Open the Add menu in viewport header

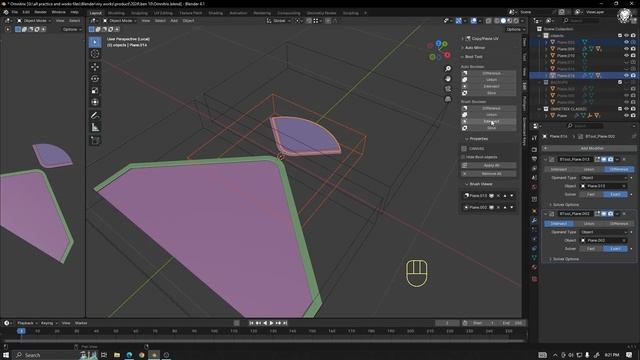pos(174,21)
